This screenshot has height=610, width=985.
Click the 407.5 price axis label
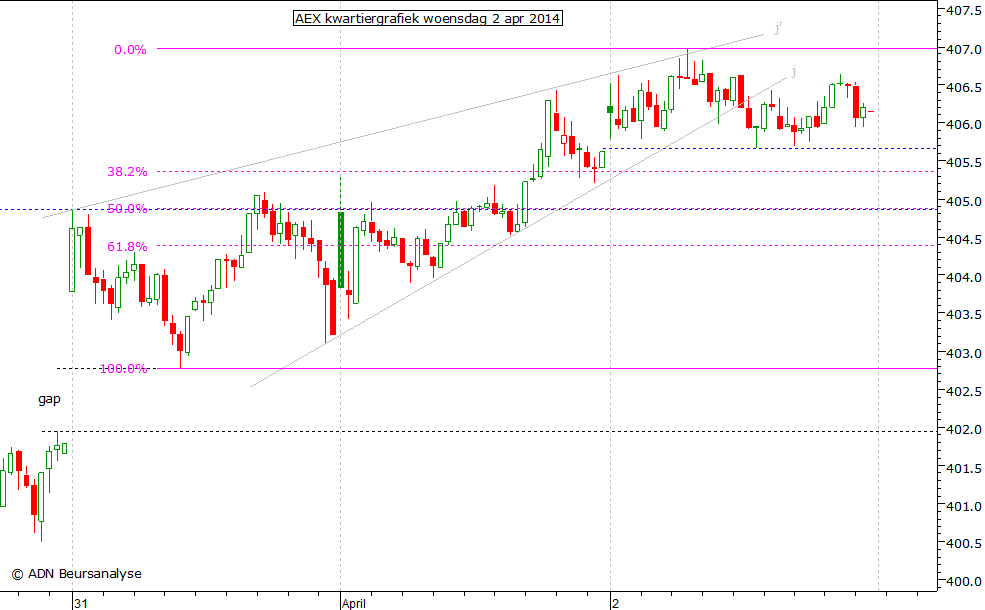964,11
